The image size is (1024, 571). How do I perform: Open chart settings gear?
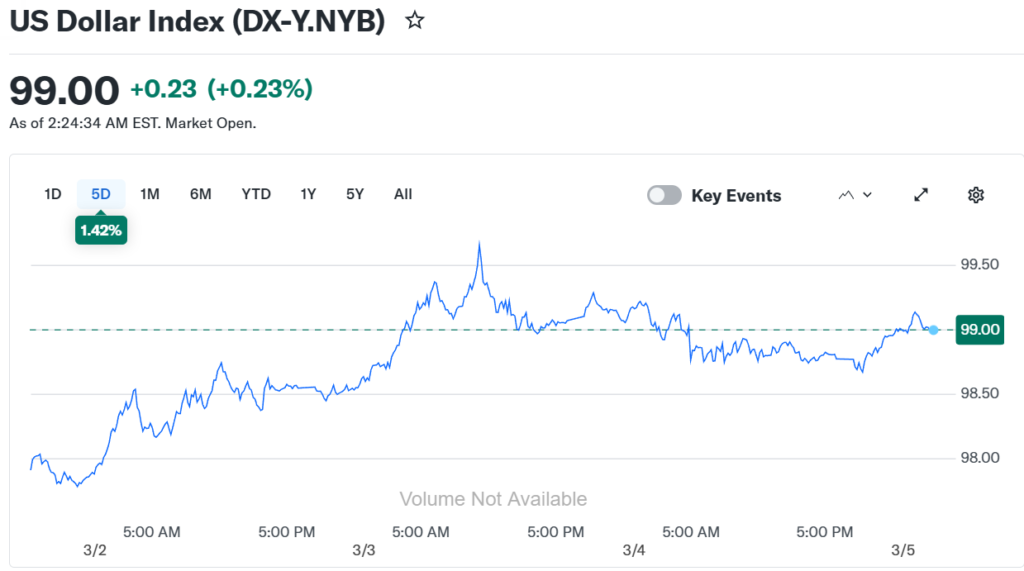(x=976, y=195)
